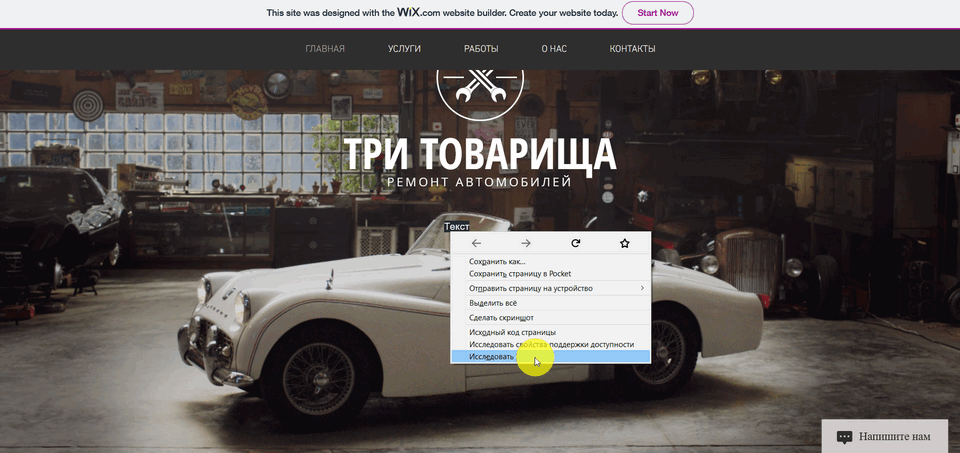Click the highlighted 'Исследовать' menu entry
The image size is (960, 453).
click(x=550, y=357)
